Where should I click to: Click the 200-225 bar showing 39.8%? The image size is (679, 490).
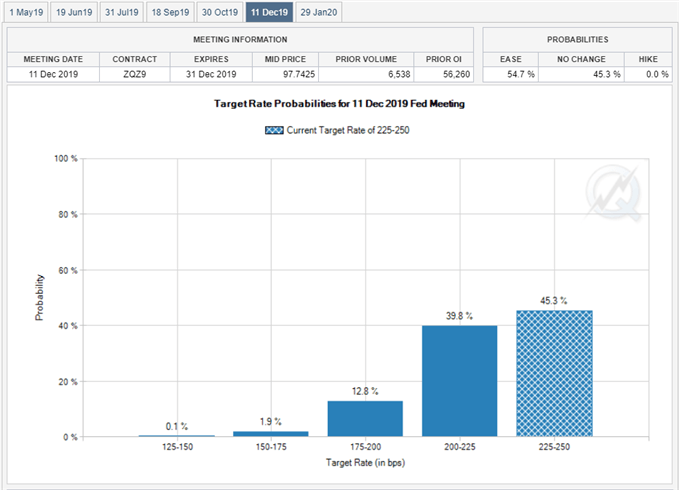pos(460,381)
